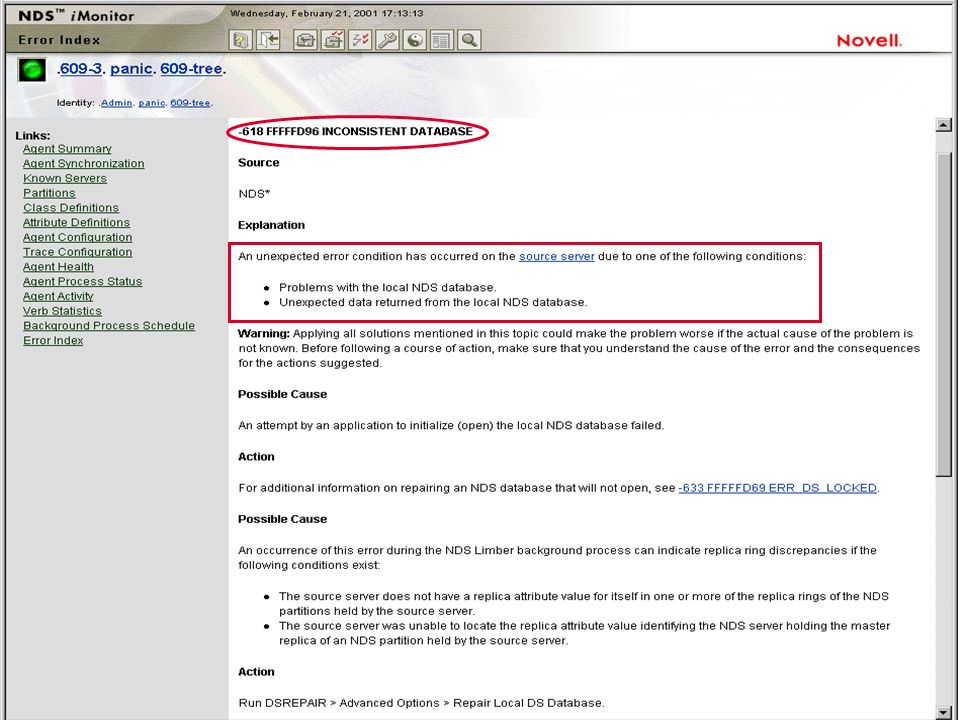Follow the source server hyperlink
The height and width of the screenshot is (720, 960).
[557, 257]
